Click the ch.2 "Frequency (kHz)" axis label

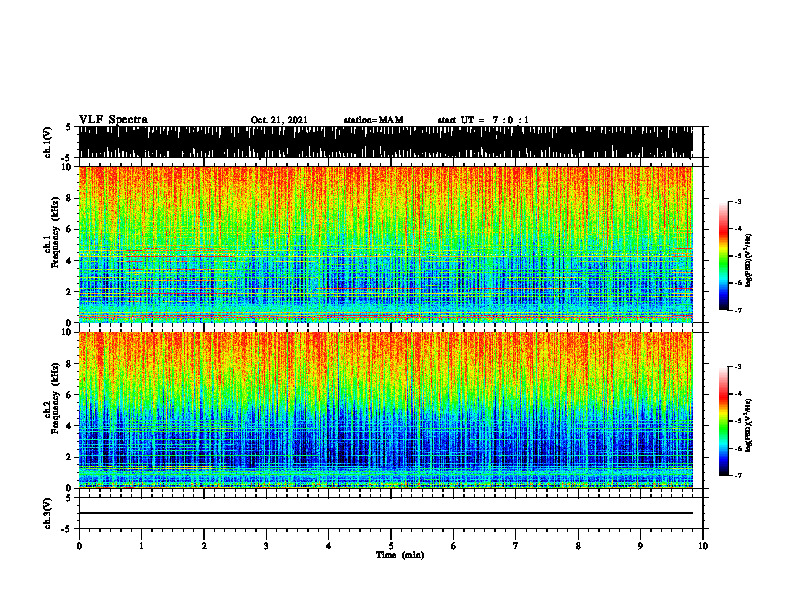pos(56,398)
